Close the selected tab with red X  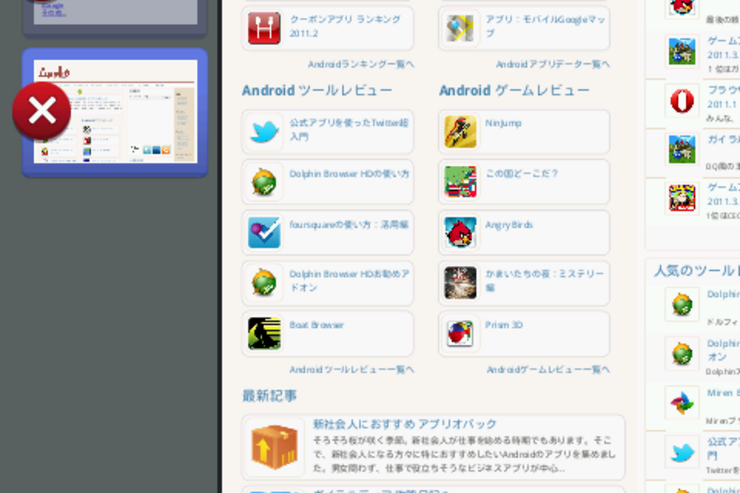[42, 111]
